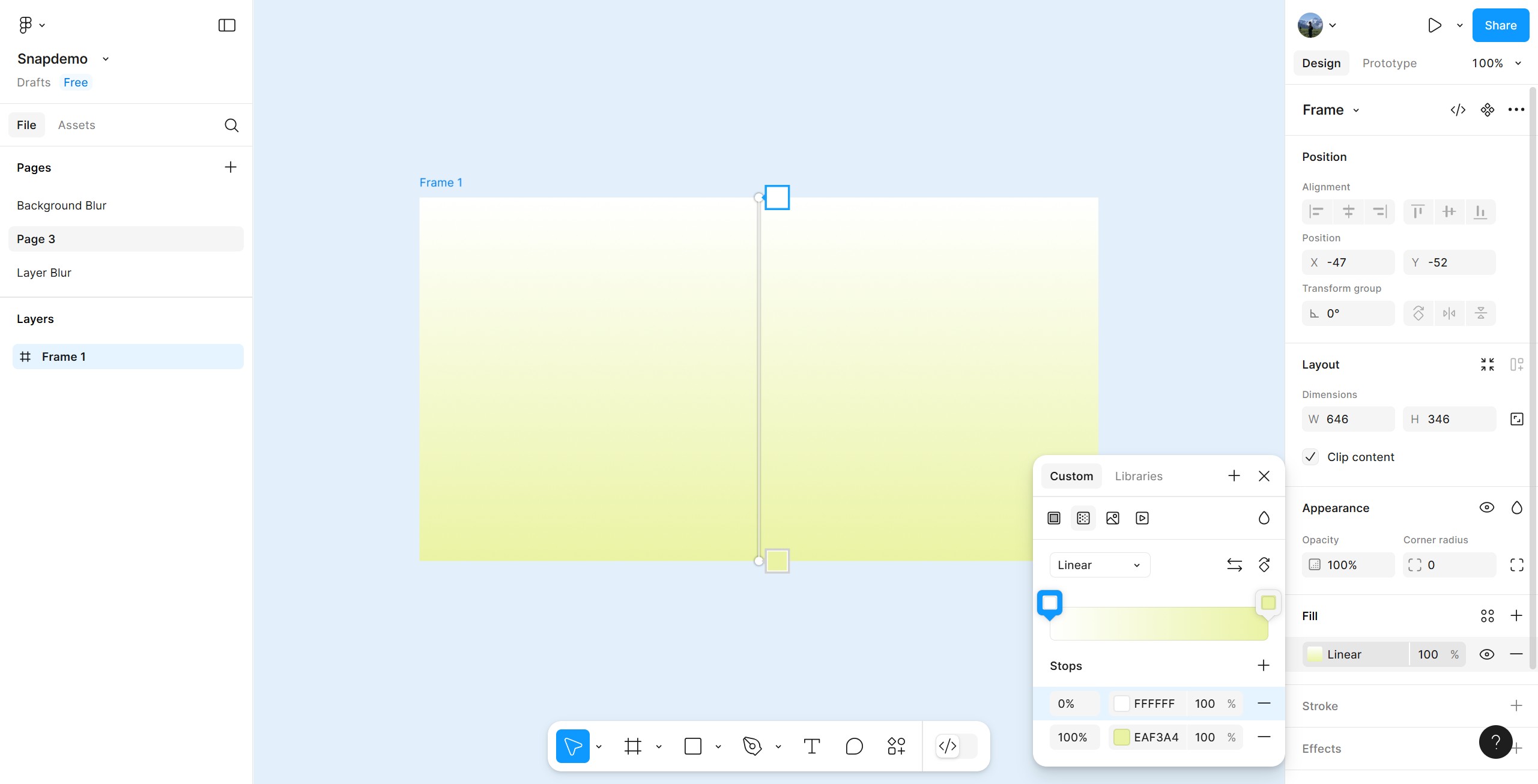Align horizontal centers icon

point(1348,211)
